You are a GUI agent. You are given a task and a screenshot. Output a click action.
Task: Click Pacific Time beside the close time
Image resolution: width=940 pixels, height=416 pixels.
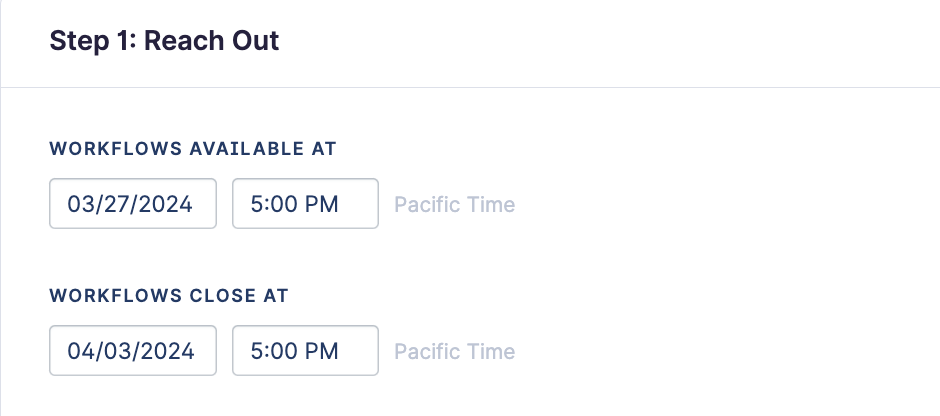coord(455,352)
